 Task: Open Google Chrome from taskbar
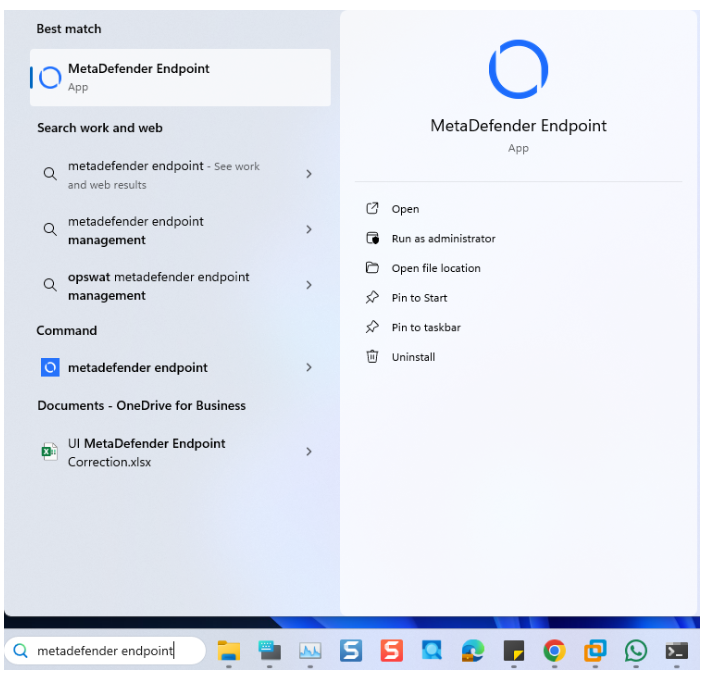point(554,651)
